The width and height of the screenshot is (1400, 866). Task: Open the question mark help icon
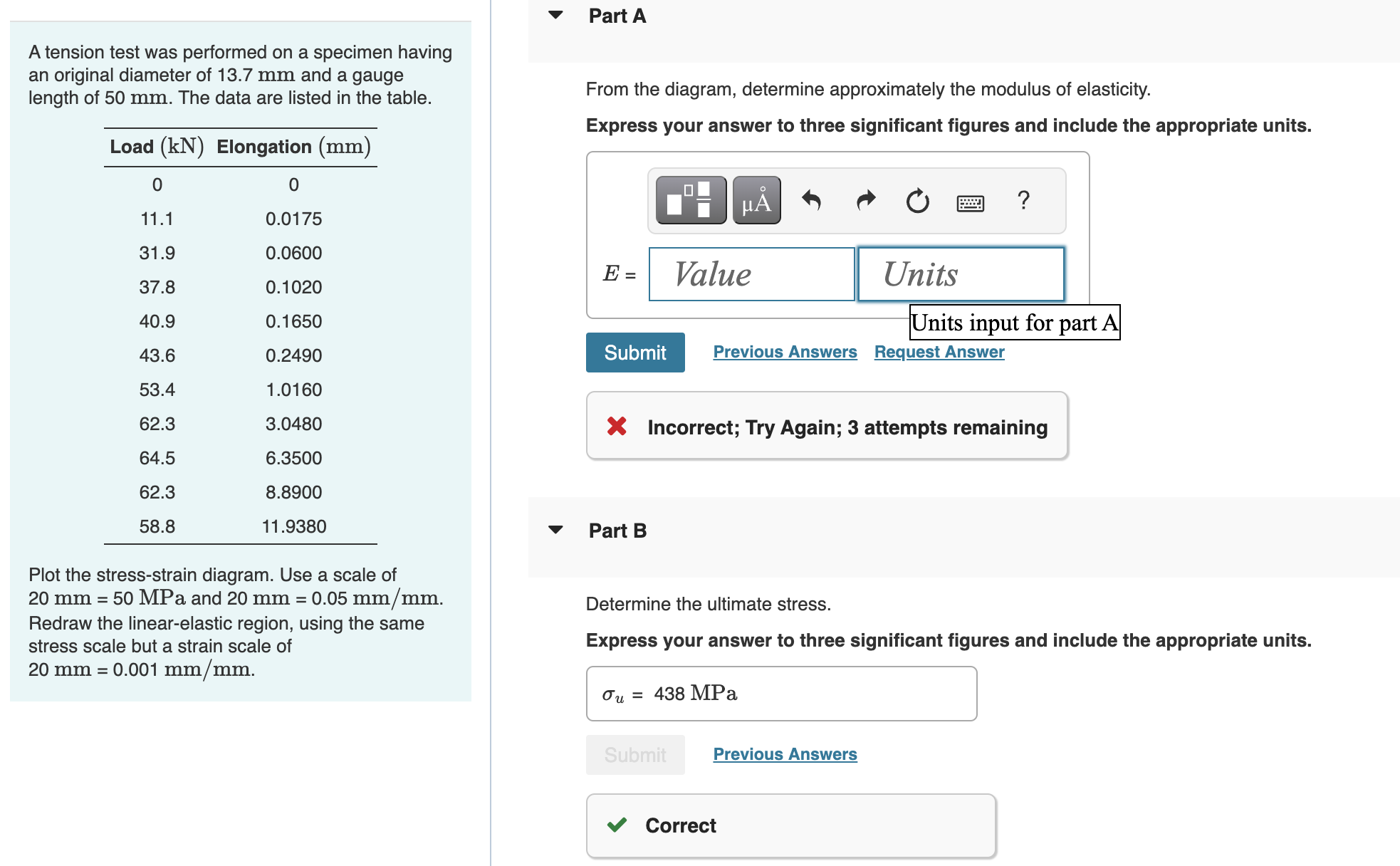(x=1023, y=200)
